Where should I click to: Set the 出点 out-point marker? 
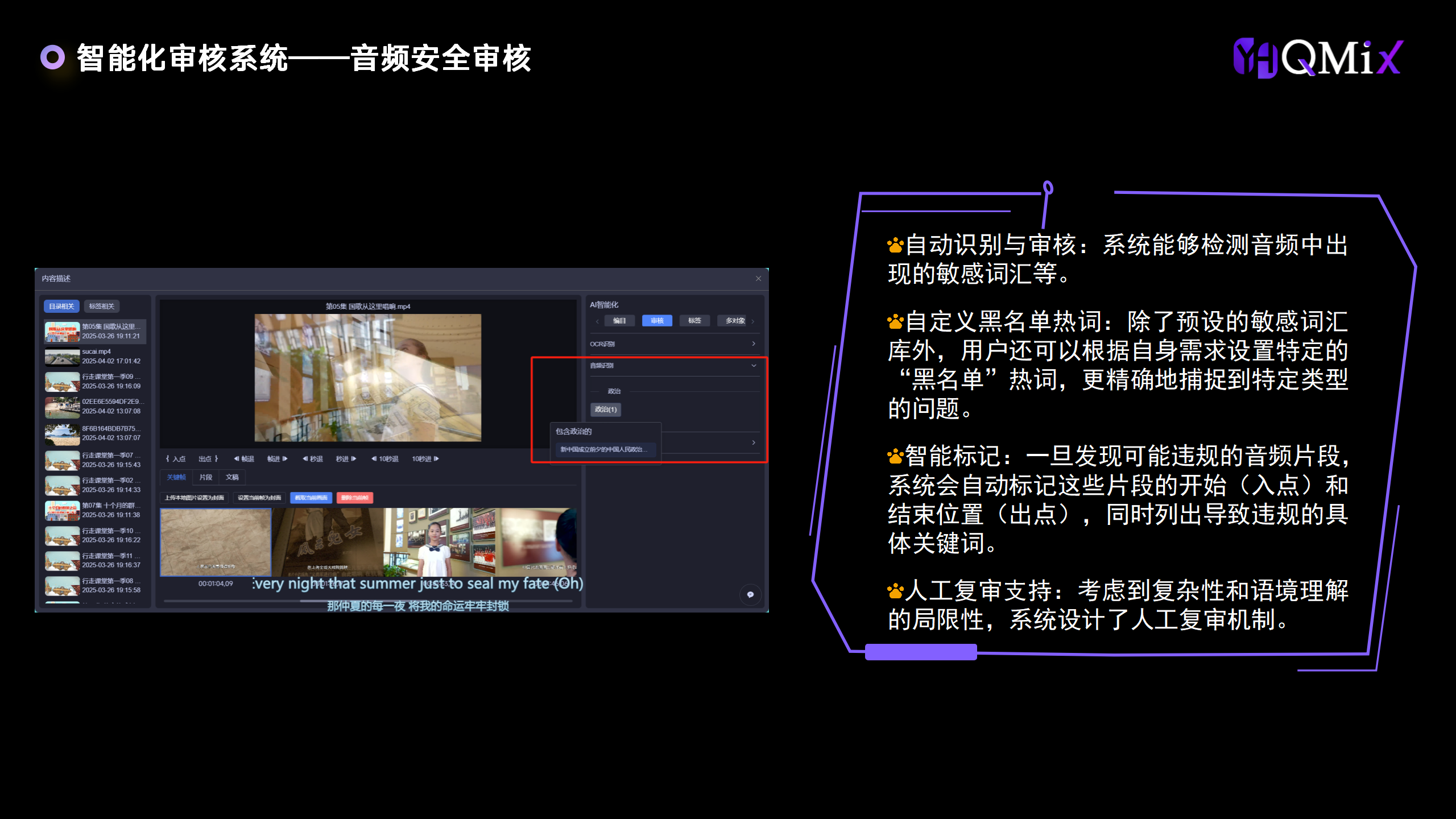208,459
